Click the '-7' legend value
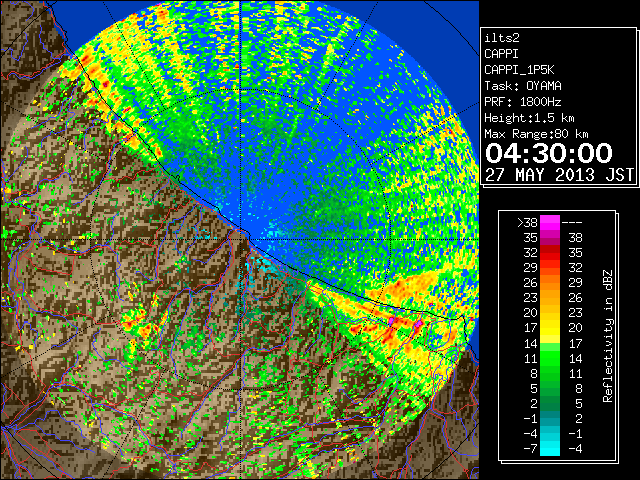The height and width of the screenshot is (480, 640). pyautogui.click(x=530, y=448)
